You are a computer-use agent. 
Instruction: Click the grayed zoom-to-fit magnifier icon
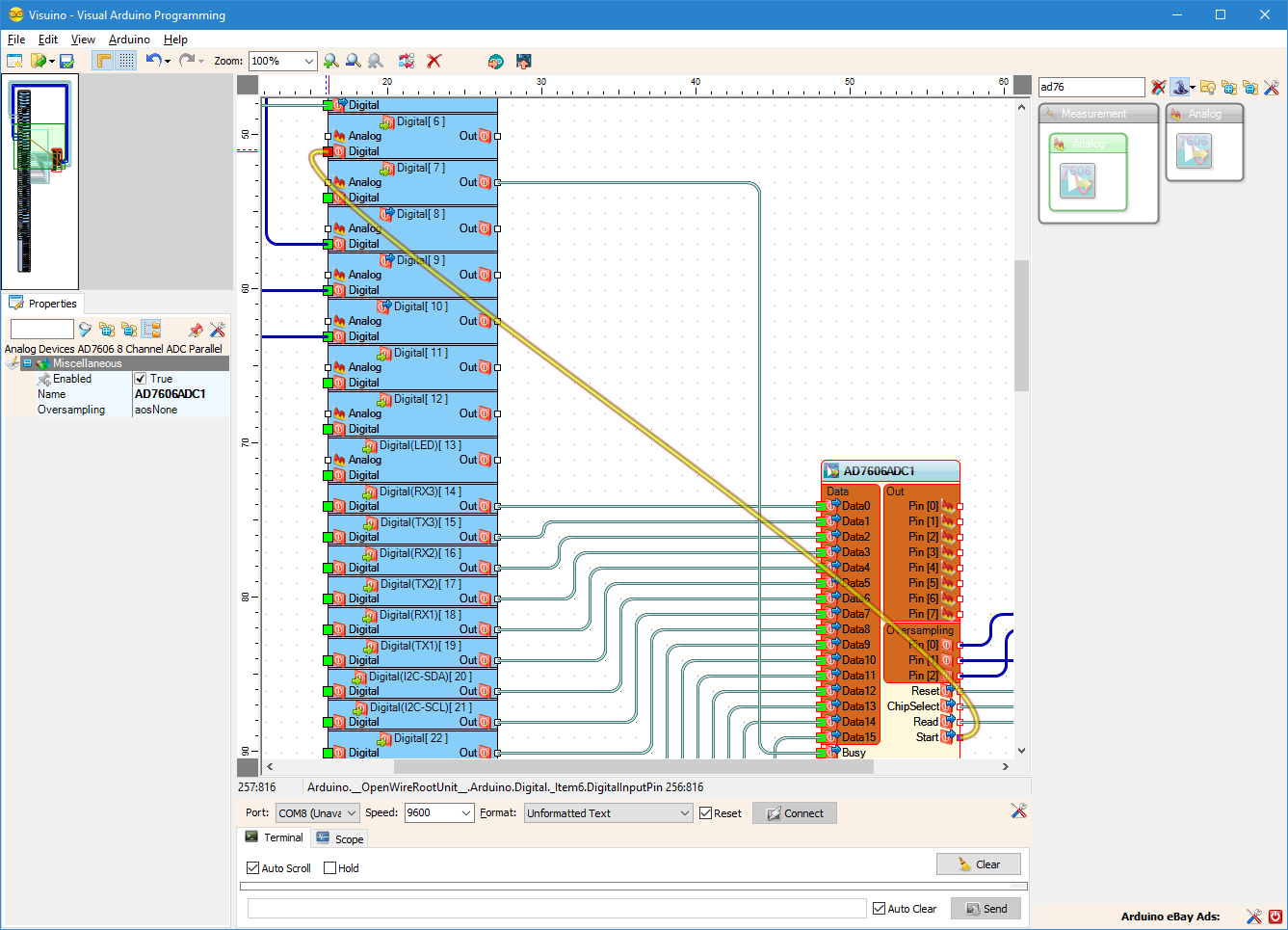376,61
